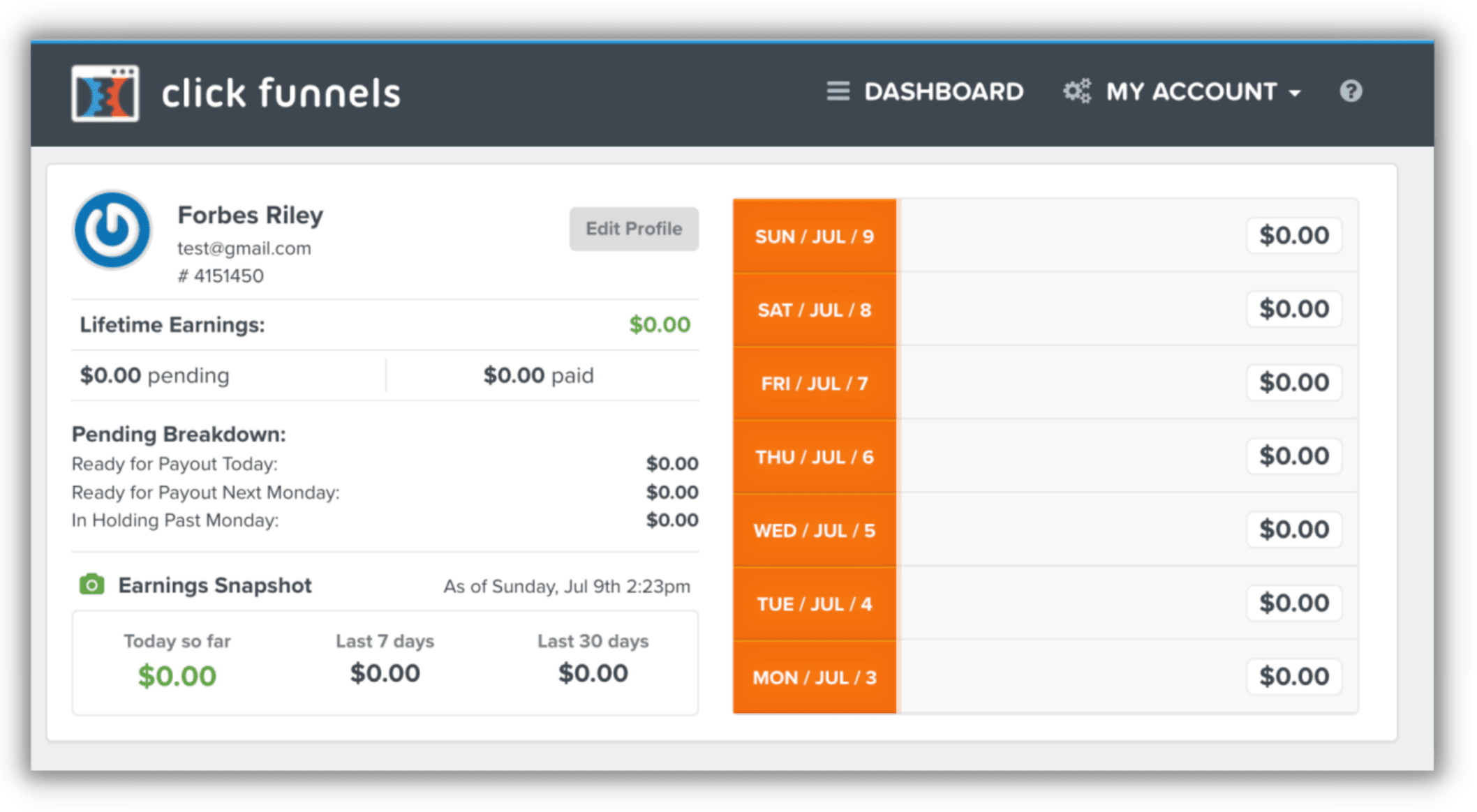Select the SUN / JUL / 9 row
The image size is (1477, 812).
[814, 236]
